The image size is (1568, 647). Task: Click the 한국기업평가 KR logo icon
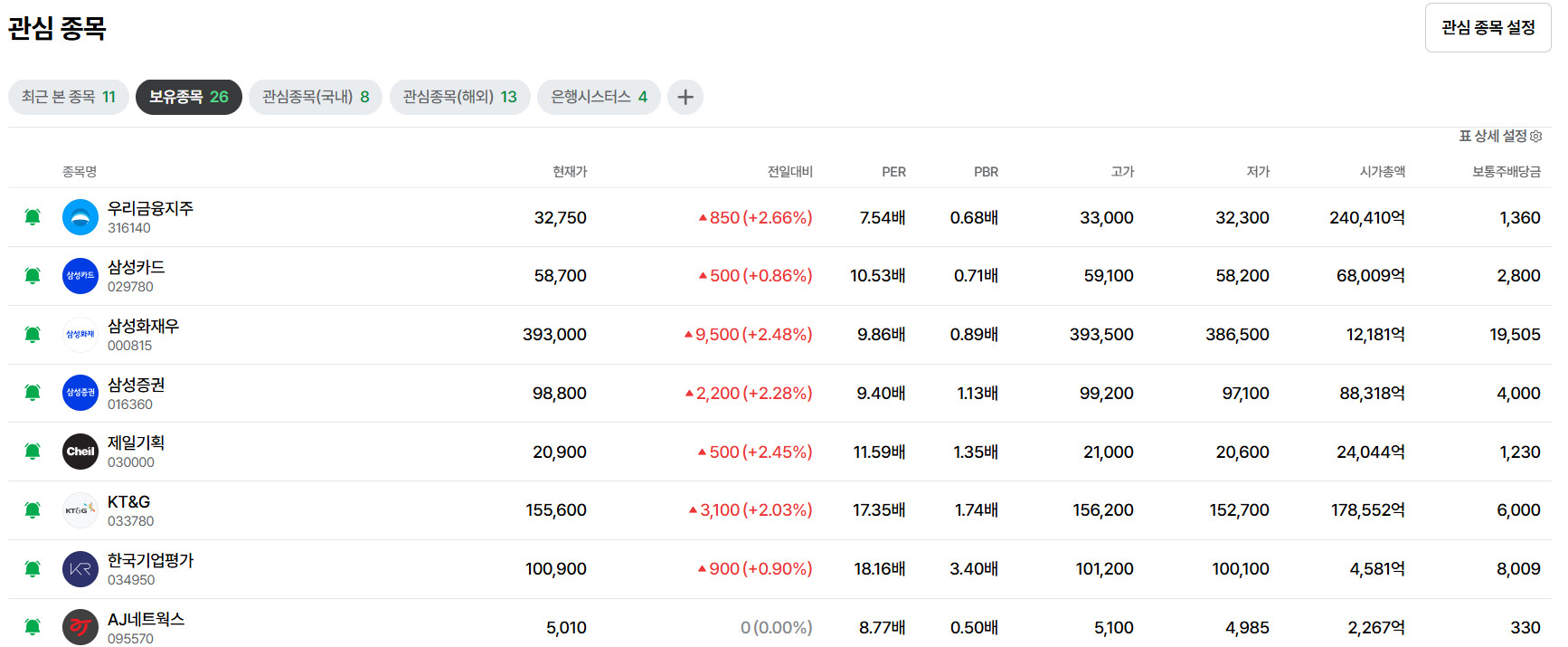point(80,569)
